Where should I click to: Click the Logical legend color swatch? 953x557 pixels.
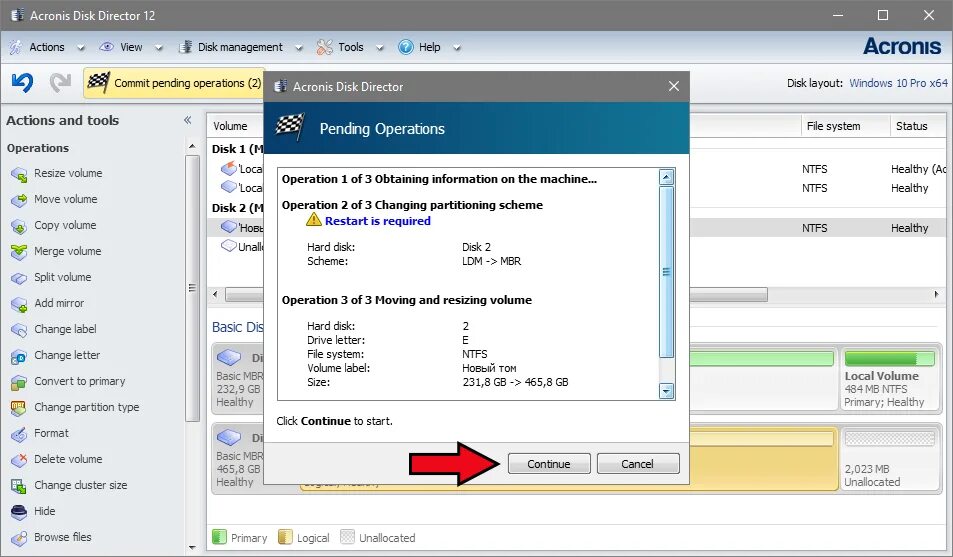[285, 537]
